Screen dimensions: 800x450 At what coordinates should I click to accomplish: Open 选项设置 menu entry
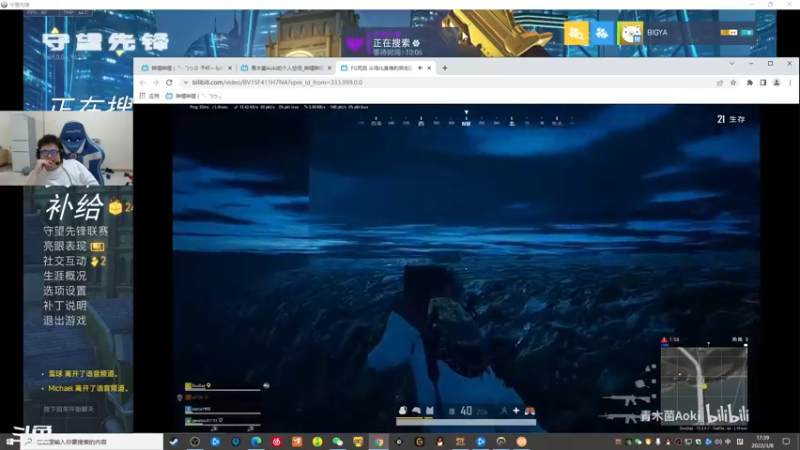[x=65, y=291]
